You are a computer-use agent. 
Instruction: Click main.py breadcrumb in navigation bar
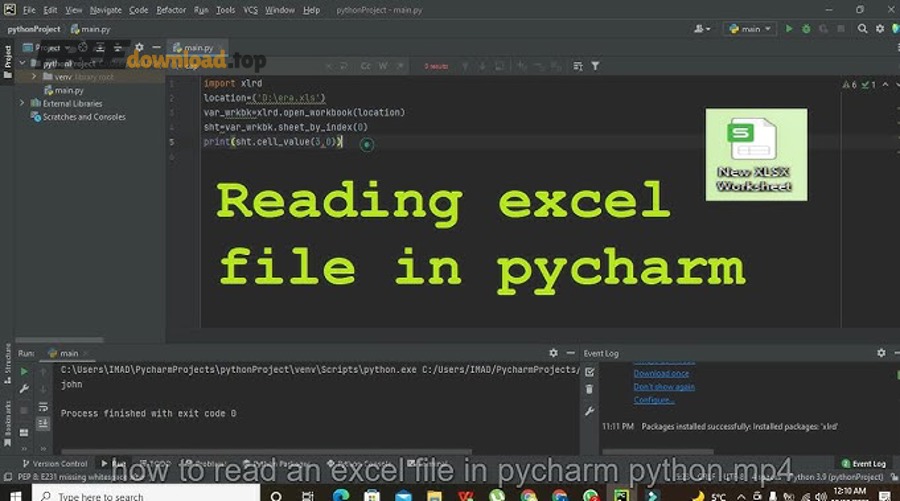click(x=90, y=29)
